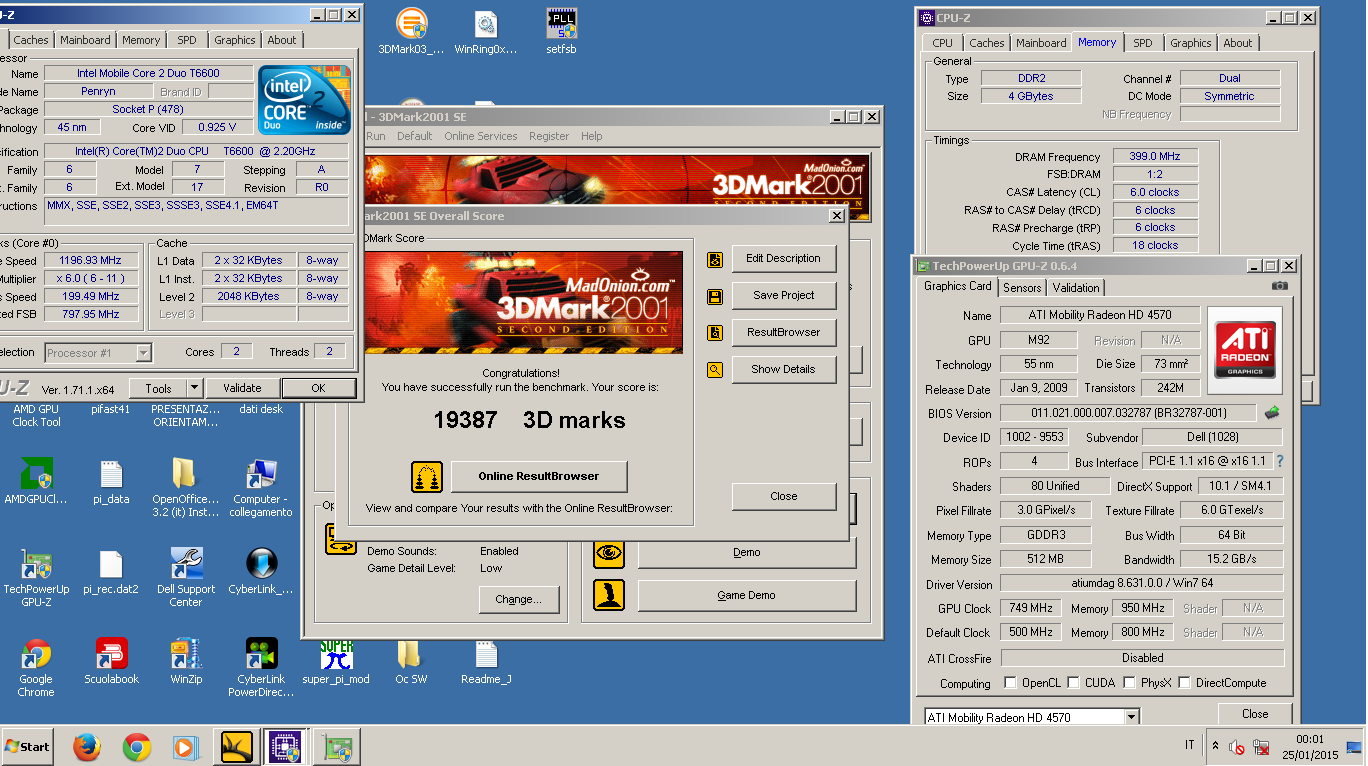The image size is (1368, 766).
Task: Switch to the Sensors tab in GPU-Z
Action: [x=1022, y=287]
